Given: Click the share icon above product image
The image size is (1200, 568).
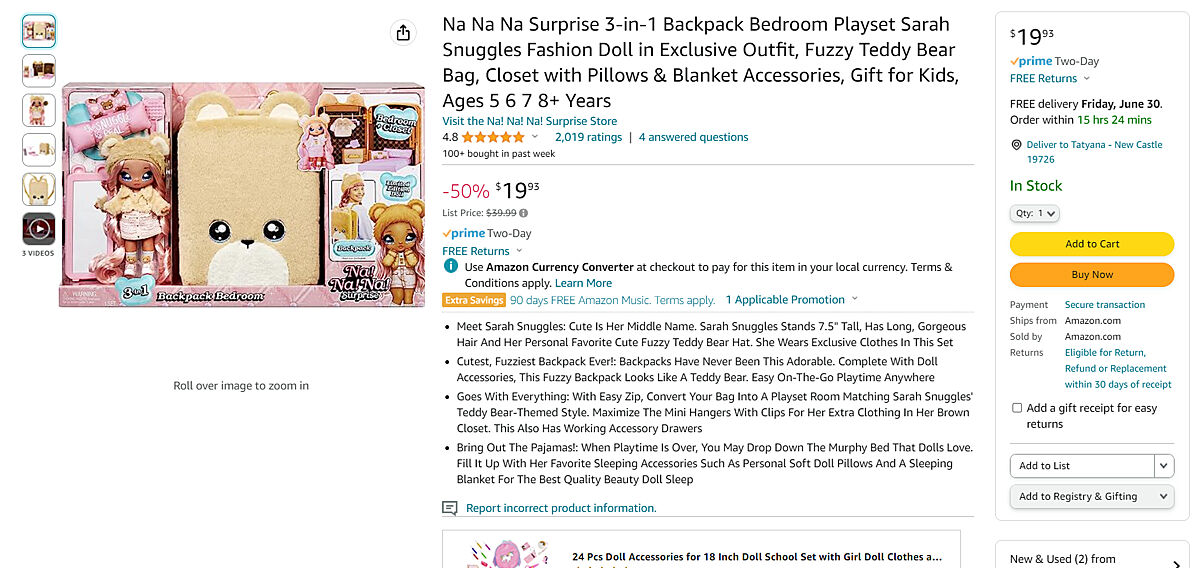Looking at the screenshot, I should coord(403,33).
